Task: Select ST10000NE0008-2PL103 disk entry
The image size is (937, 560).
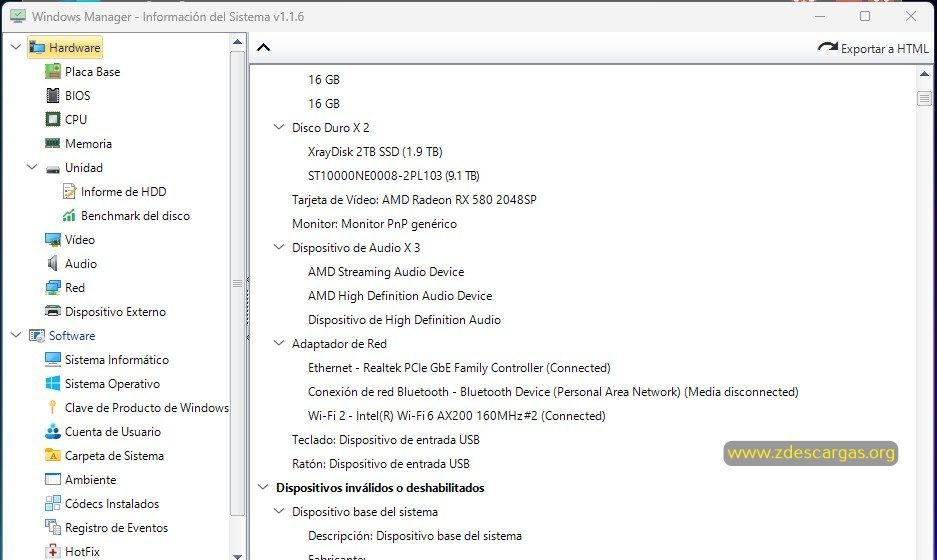Action: coord(394,176)
